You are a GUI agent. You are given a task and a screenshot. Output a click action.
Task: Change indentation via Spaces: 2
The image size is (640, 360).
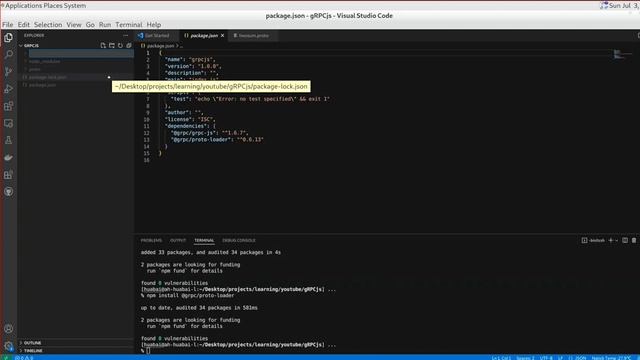(x=525, y=358)
